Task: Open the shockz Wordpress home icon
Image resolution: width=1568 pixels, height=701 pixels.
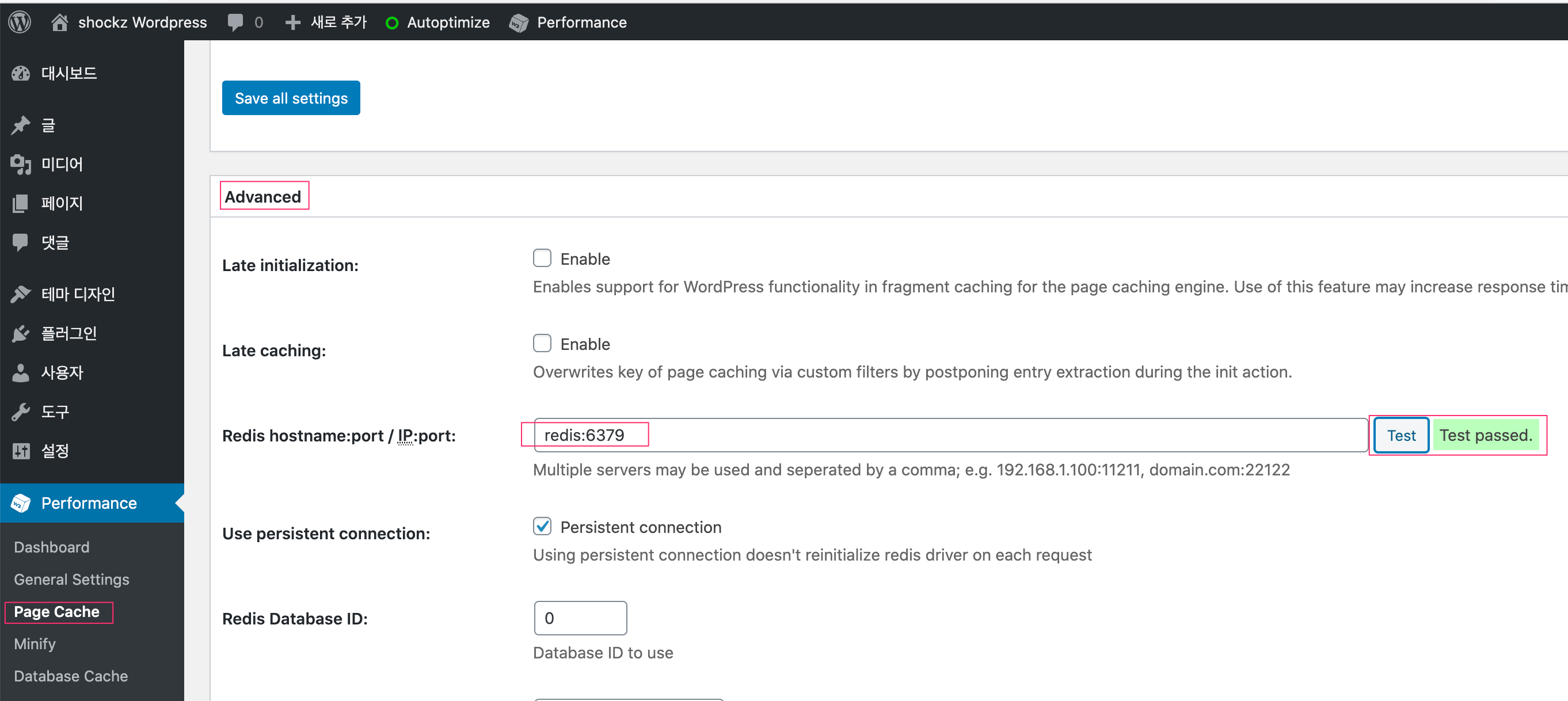Action: (x=59, y=22)
